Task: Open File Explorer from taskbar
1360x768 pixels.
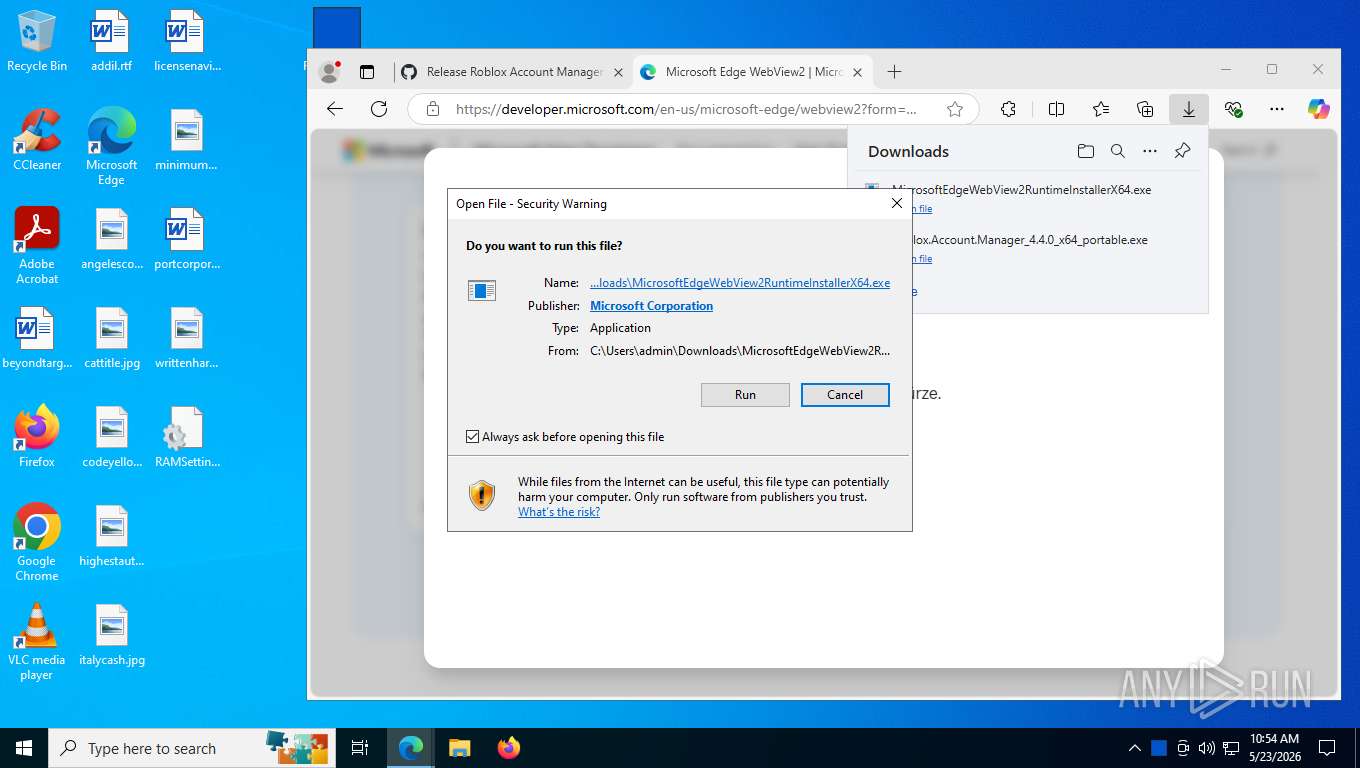Action: (x=459, y=748)
